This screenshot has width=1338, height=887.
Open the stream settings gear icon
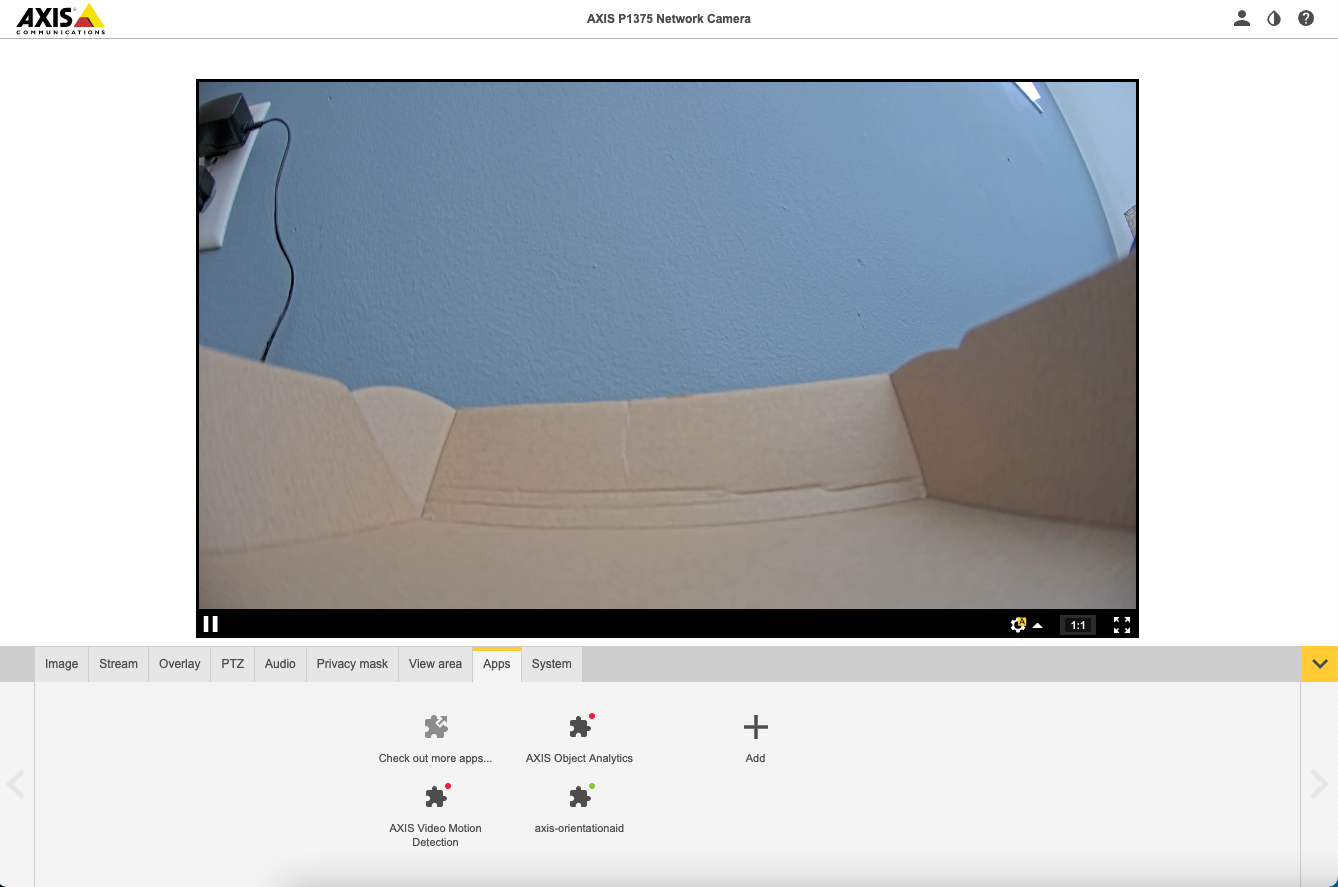point(1018,624)
